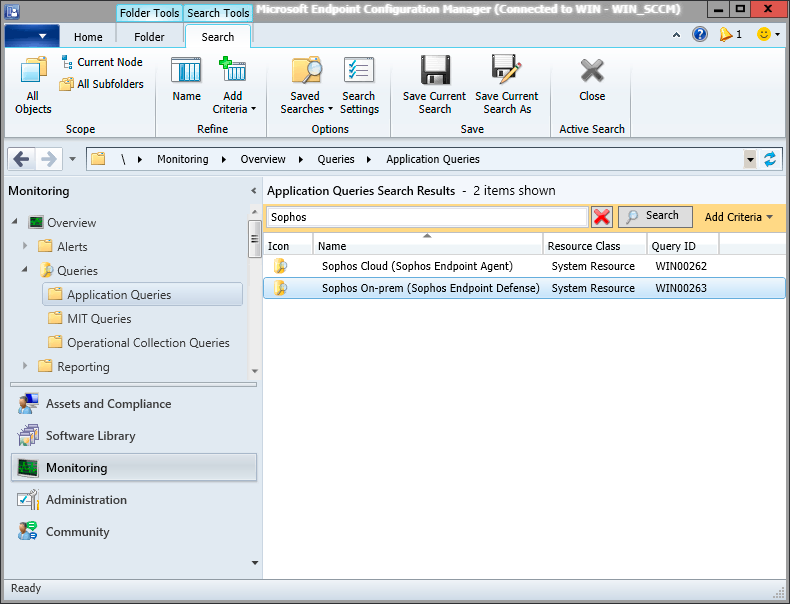Viewport: 790px width, 604px height.
Task: Sort by the Resource Class column header
Action: point(595,246)
